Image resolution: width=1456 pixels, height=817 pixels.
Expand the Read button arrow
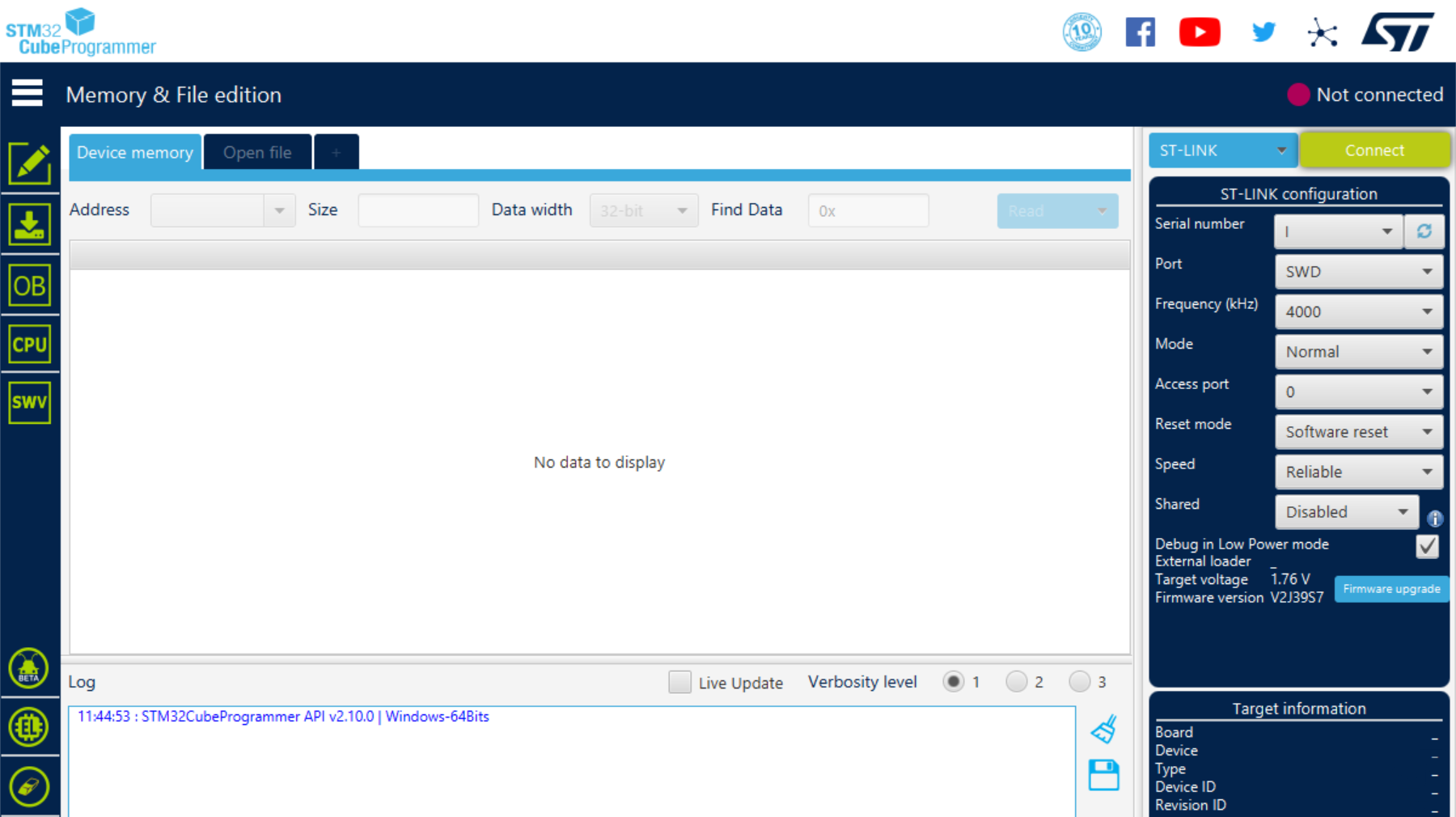coord(1102,211)
